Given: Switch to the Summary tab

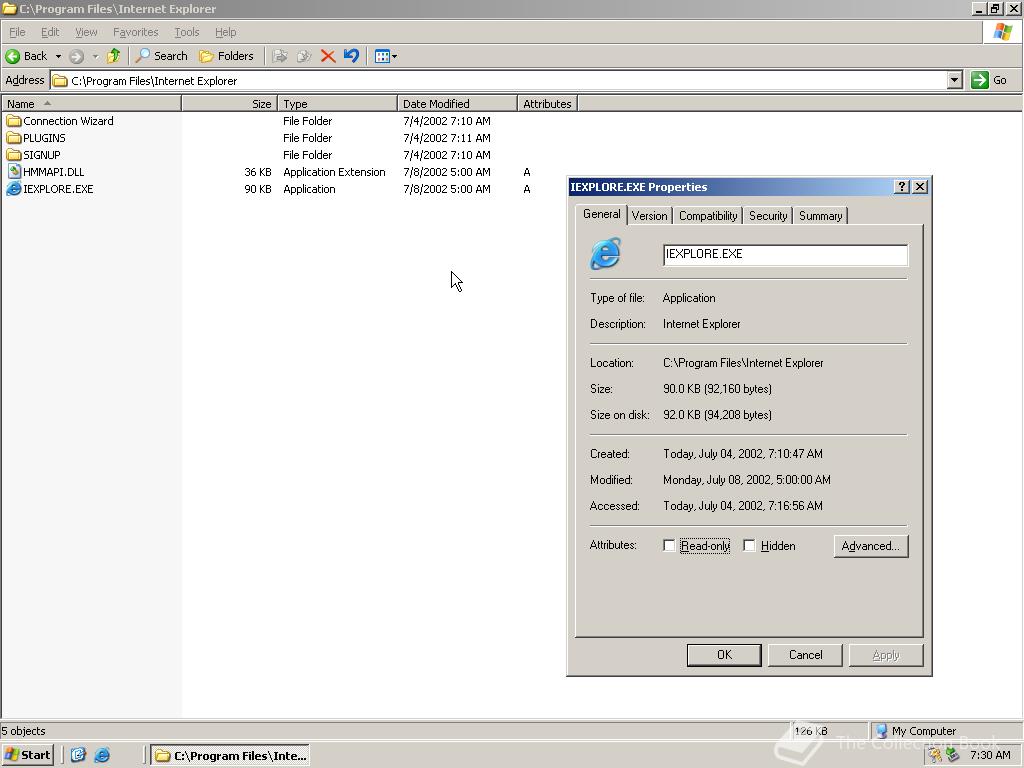Looking at the screenshot, I should point(820,216).
